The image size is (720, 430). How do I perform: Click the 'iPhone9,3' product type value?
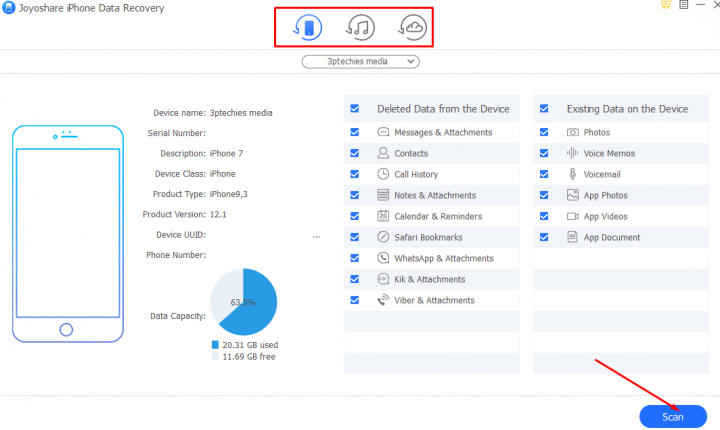point(228,194)
